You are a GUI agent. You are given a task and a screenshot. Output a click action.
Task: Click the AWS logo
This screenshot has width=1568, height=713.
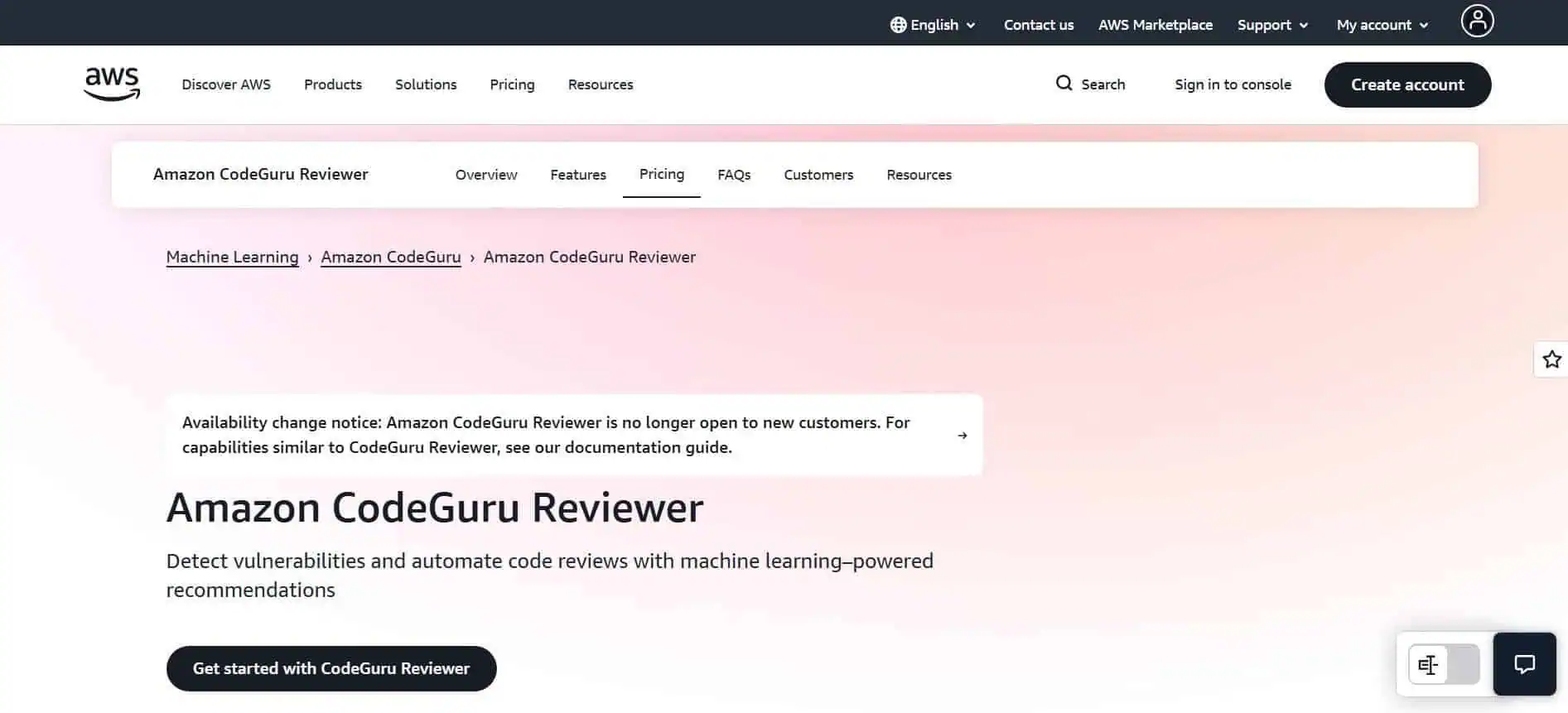click(112, 84)
